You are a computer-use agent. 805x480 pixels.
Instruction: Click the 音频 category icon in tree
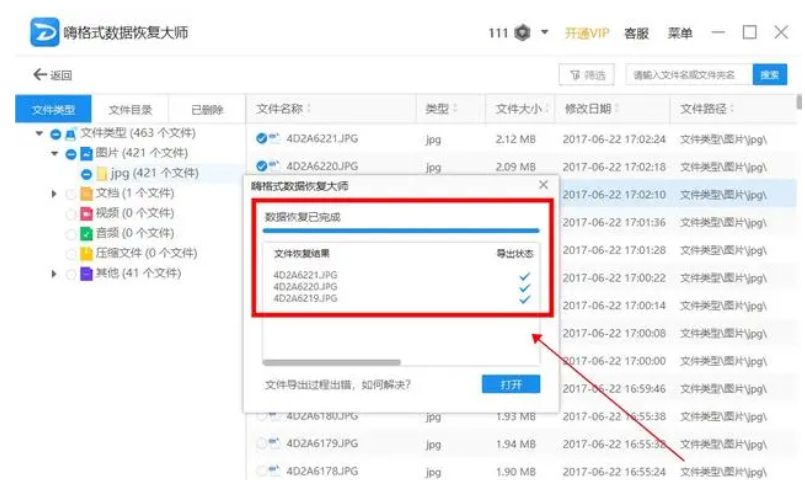(x=86, y=233)
